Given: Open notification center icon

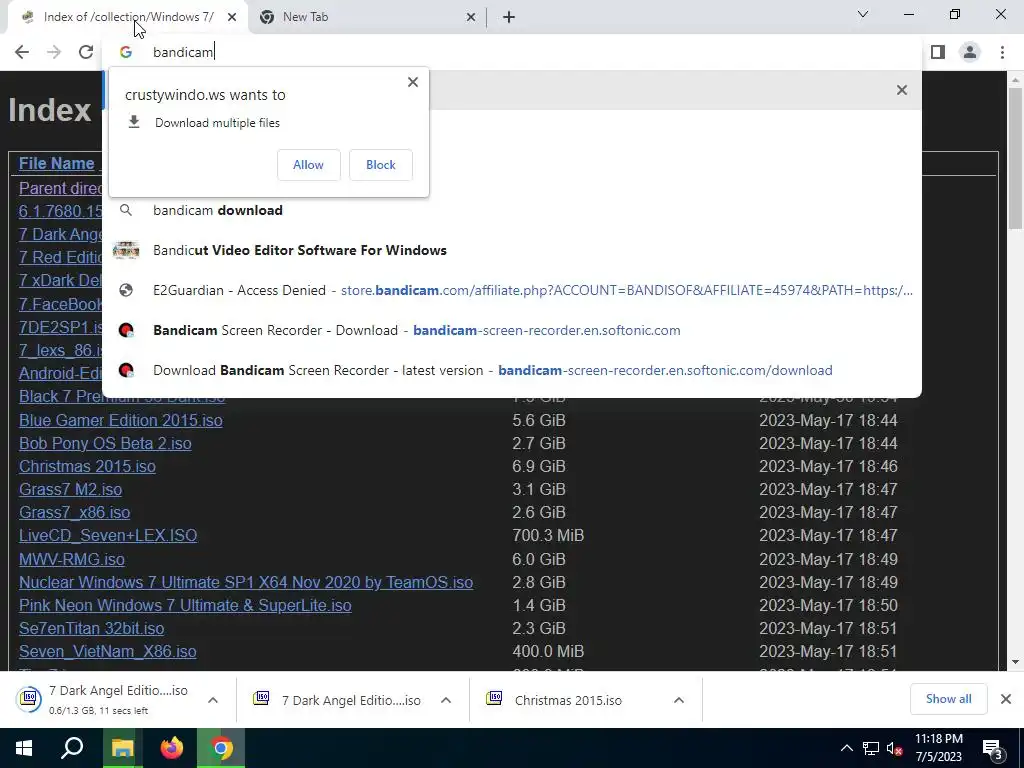Looking at the screenshot, I should [993, 748].
